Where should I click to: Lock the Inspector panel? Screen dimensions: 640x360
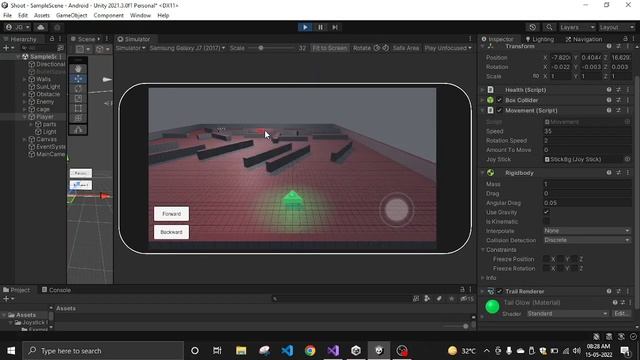(625, 39)
